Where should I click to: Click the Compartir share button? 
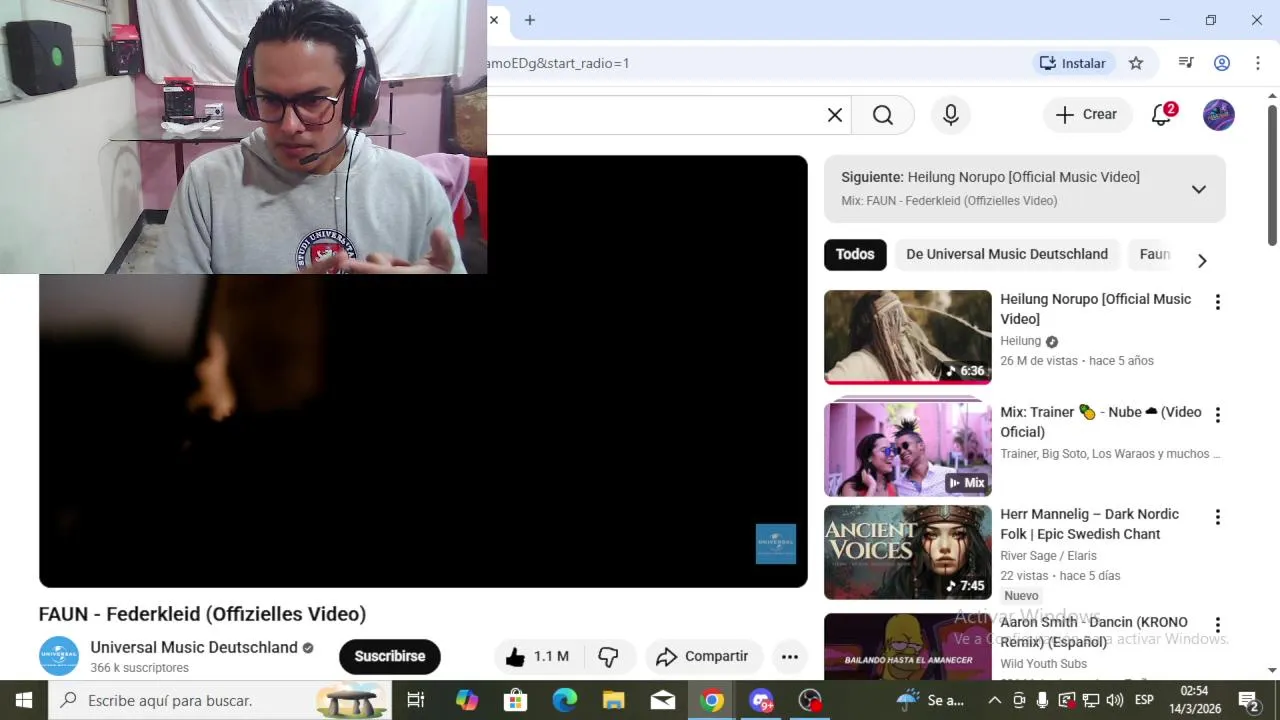point(703,656)
